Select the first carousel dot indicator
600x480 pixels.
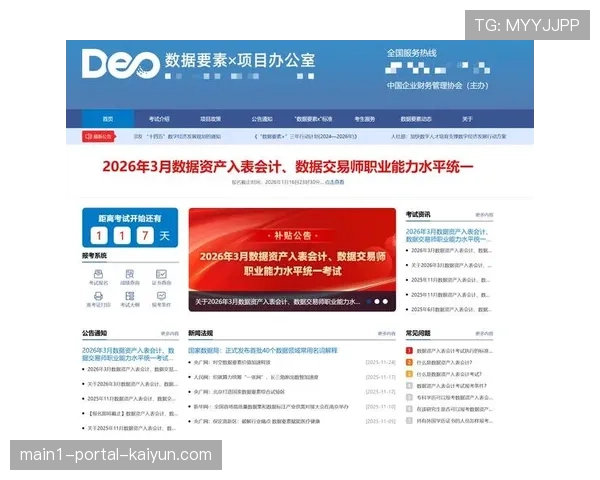coord(368,302)
